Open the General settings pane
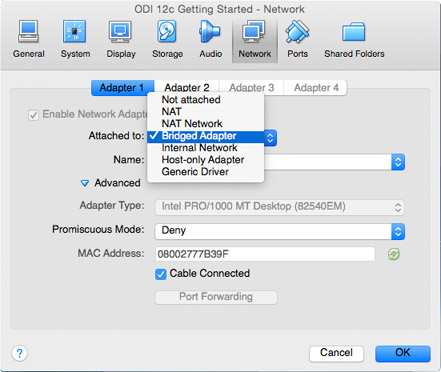The width and height of the screenshot is (441, 372). click(29, 40)
